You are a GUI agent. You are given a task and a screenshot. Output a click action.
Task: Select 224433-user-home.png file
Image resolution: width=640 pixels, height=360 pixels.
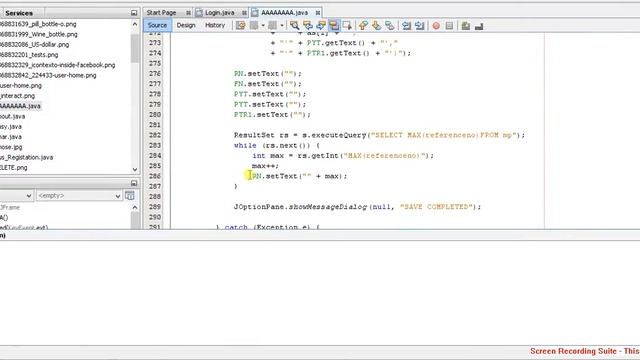point(48,75)
